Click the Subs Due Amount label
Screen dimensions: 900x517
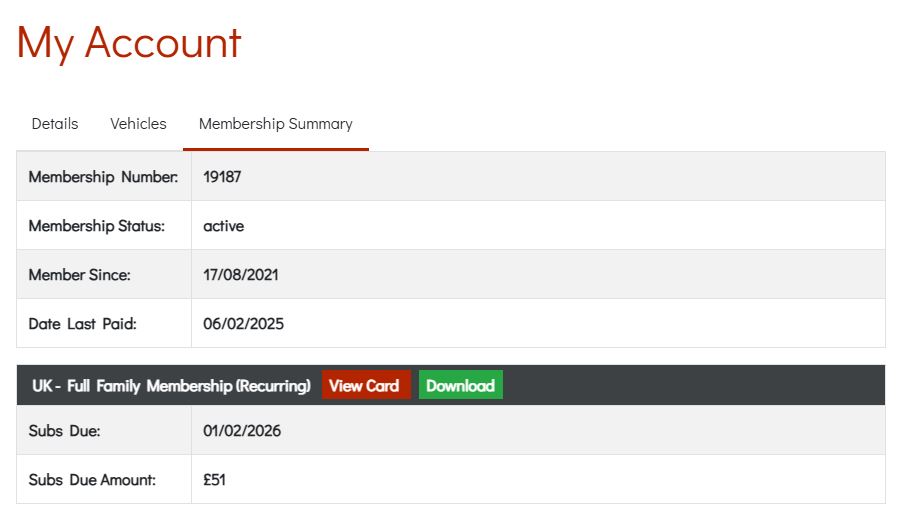coord(92,480)
